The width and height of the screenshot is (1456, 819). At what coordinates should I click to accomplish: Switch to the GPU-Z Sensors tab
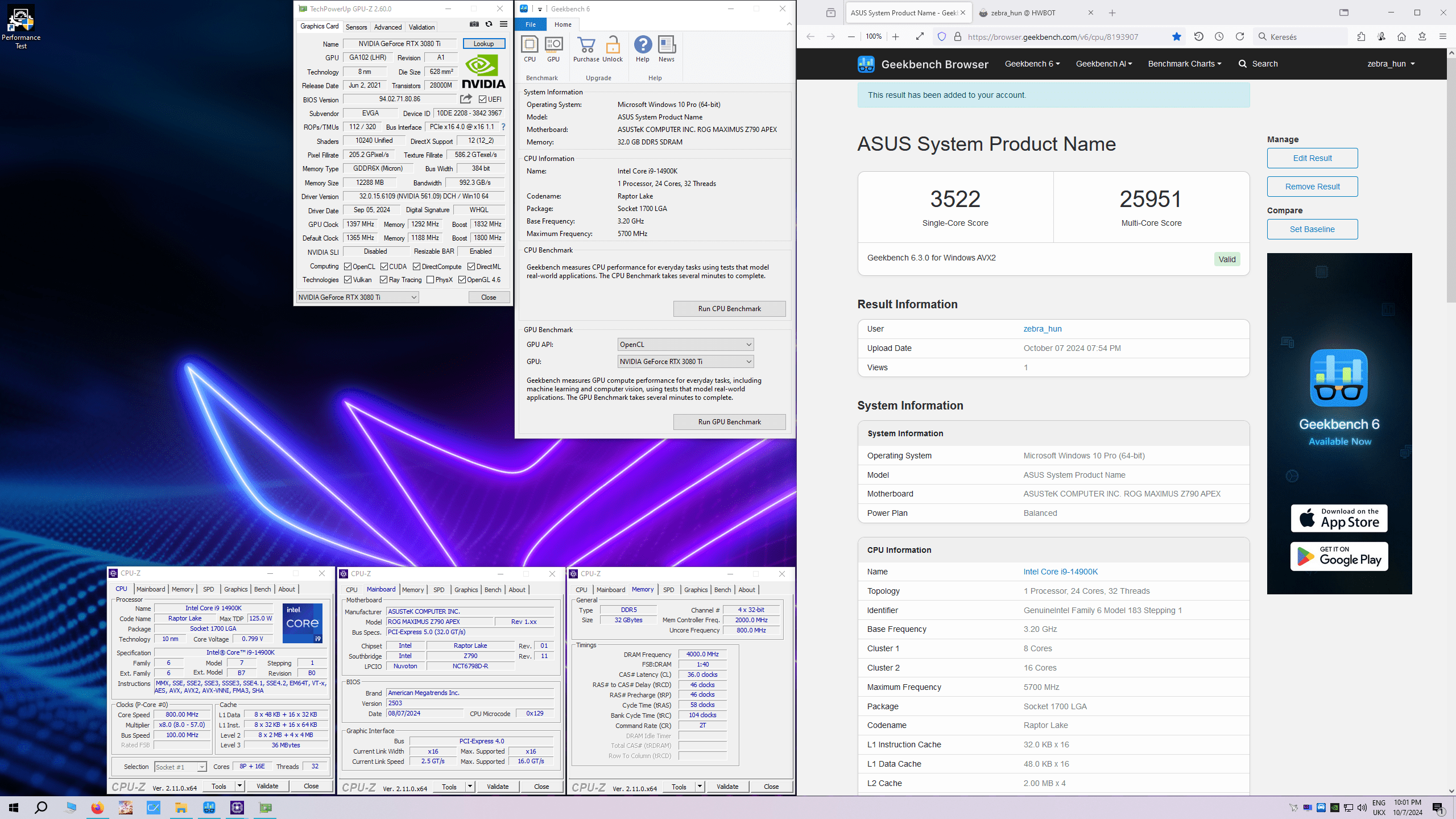coord(356,27)
